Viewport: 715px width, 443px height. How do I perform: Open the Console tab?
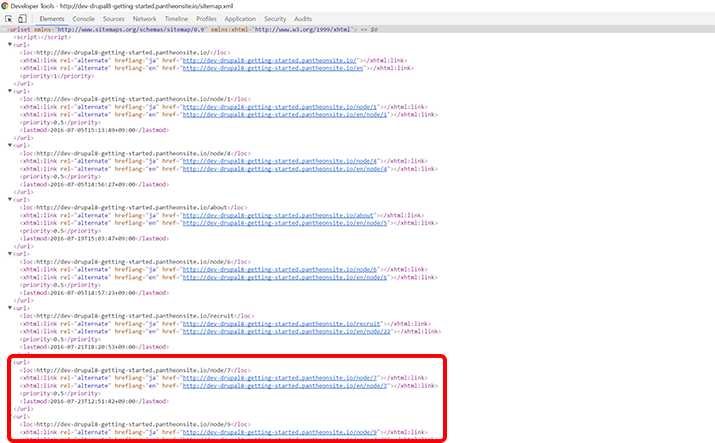[x=83, y=19]
